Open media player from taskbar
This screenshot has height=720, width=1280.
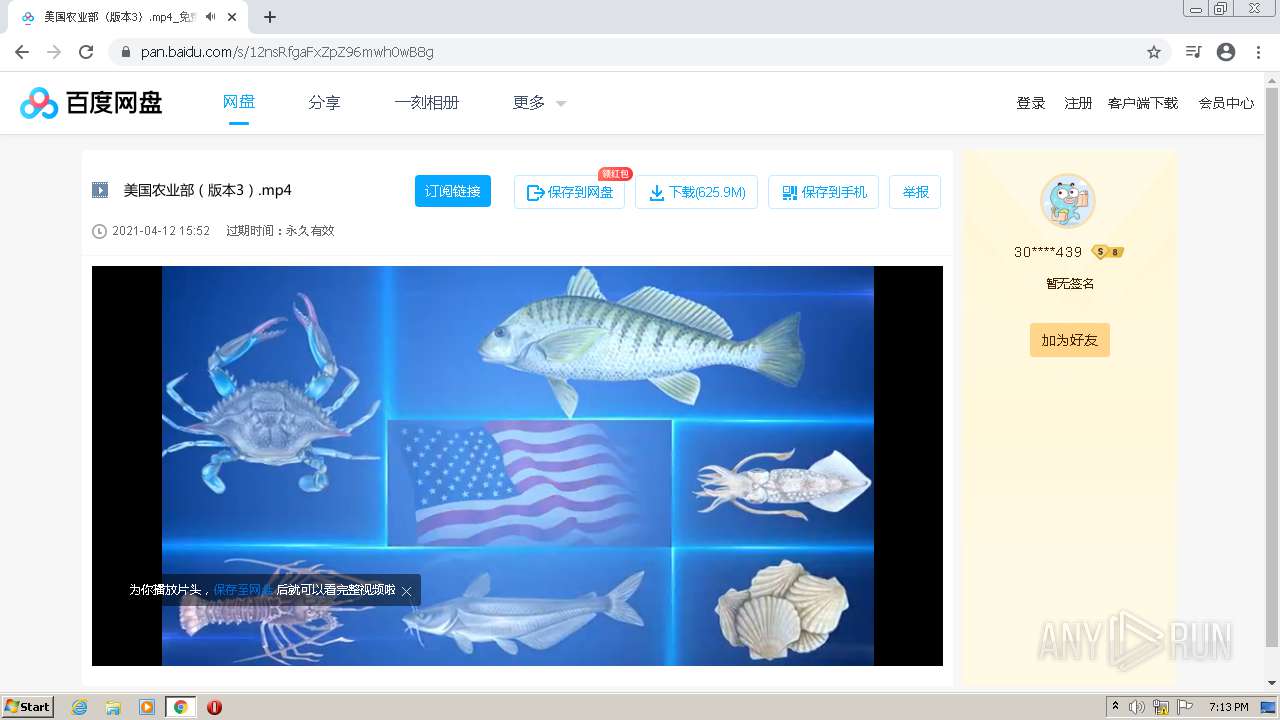point(147,707)
